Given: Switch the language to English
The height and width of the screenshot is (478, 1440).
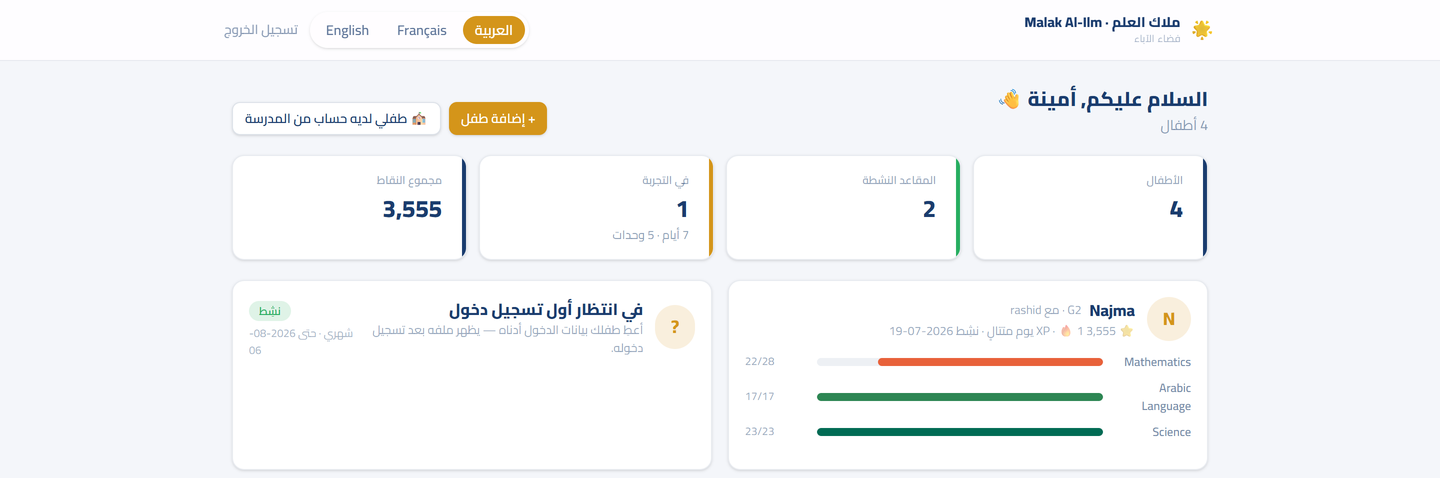Looking at the screenshot, I should click(x=347, y=30).
